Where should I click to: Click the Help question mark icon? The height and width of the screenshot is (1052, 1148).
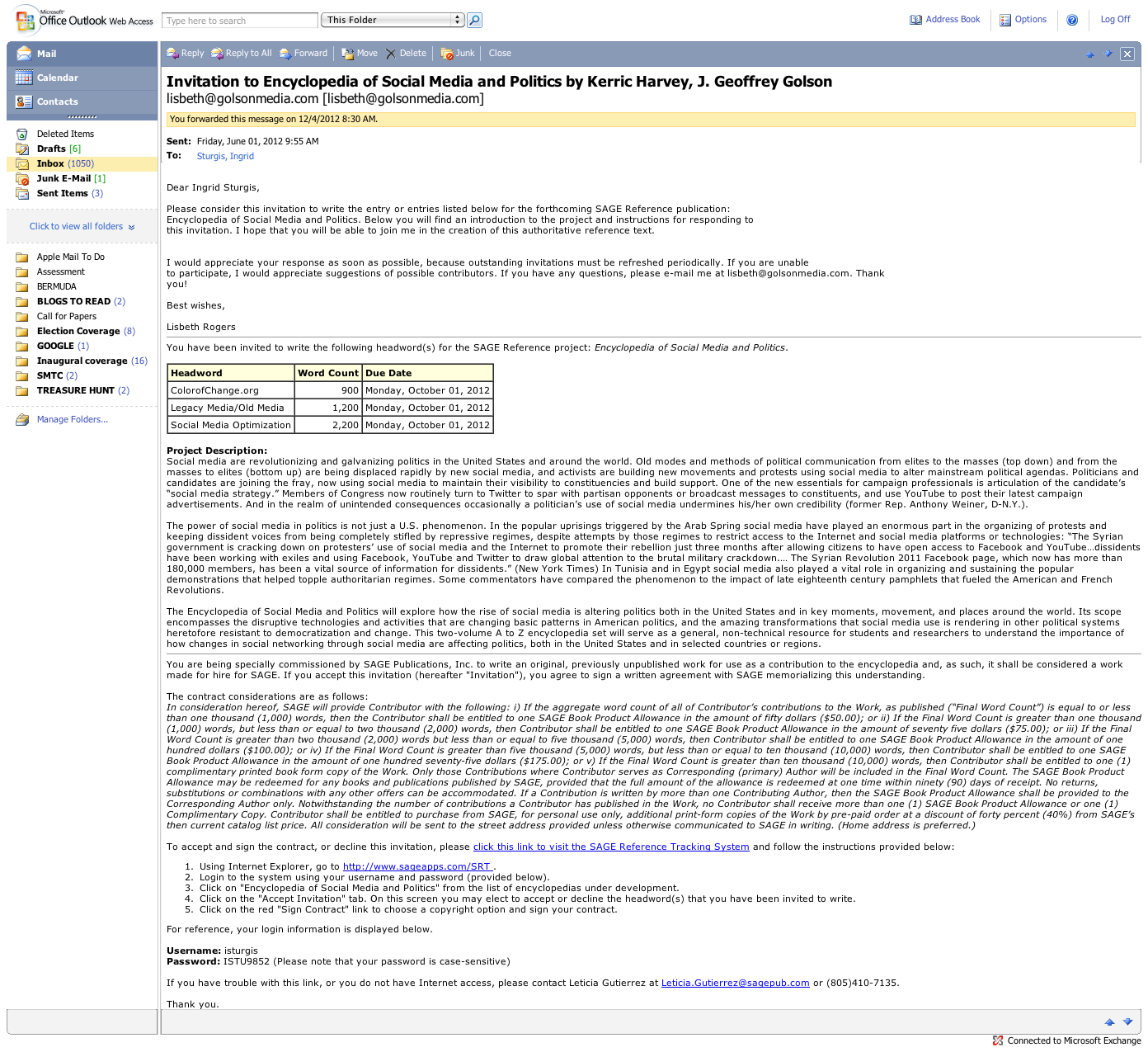click(1072, 21)
